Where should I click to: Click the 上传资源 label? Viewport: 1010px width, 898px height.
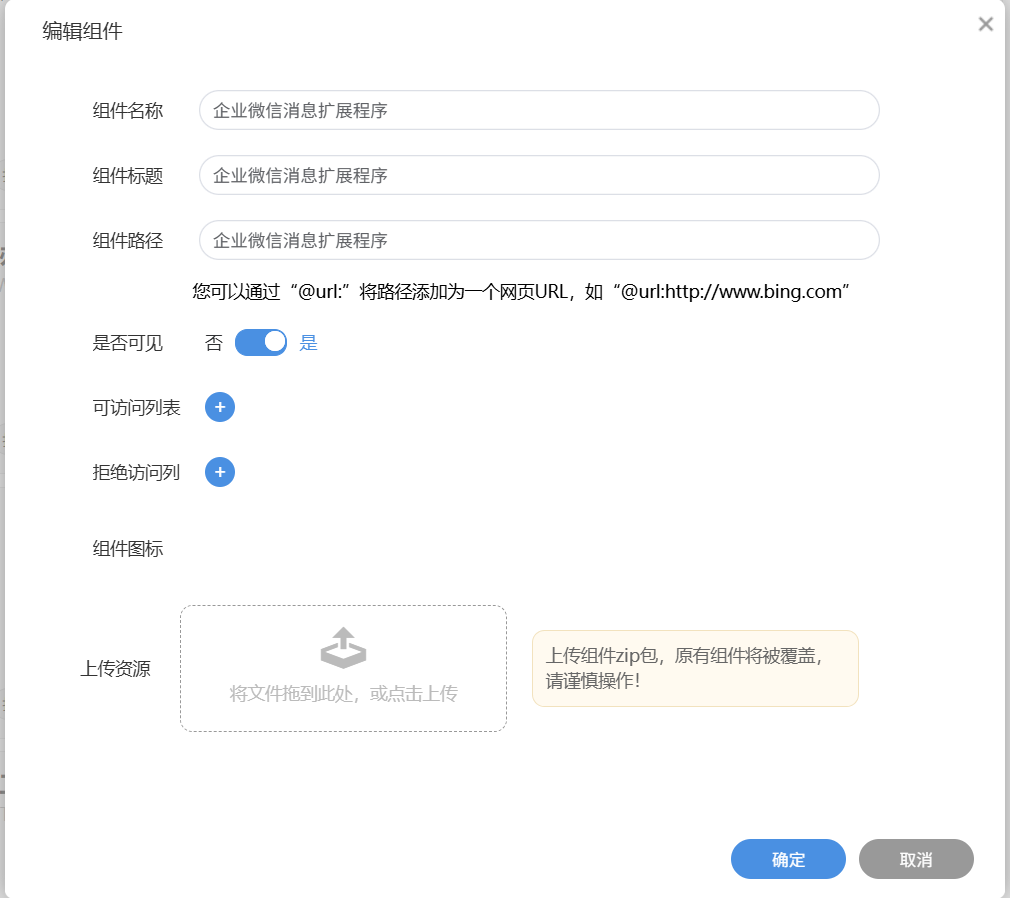click(x=115, y=669)
